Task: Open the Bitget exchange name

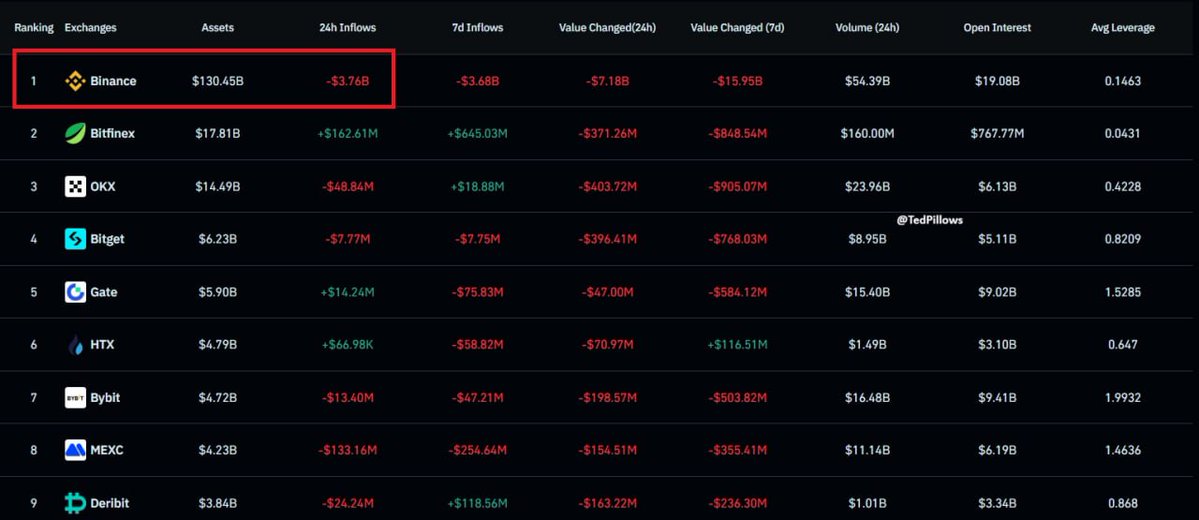Action: point(107,239)
